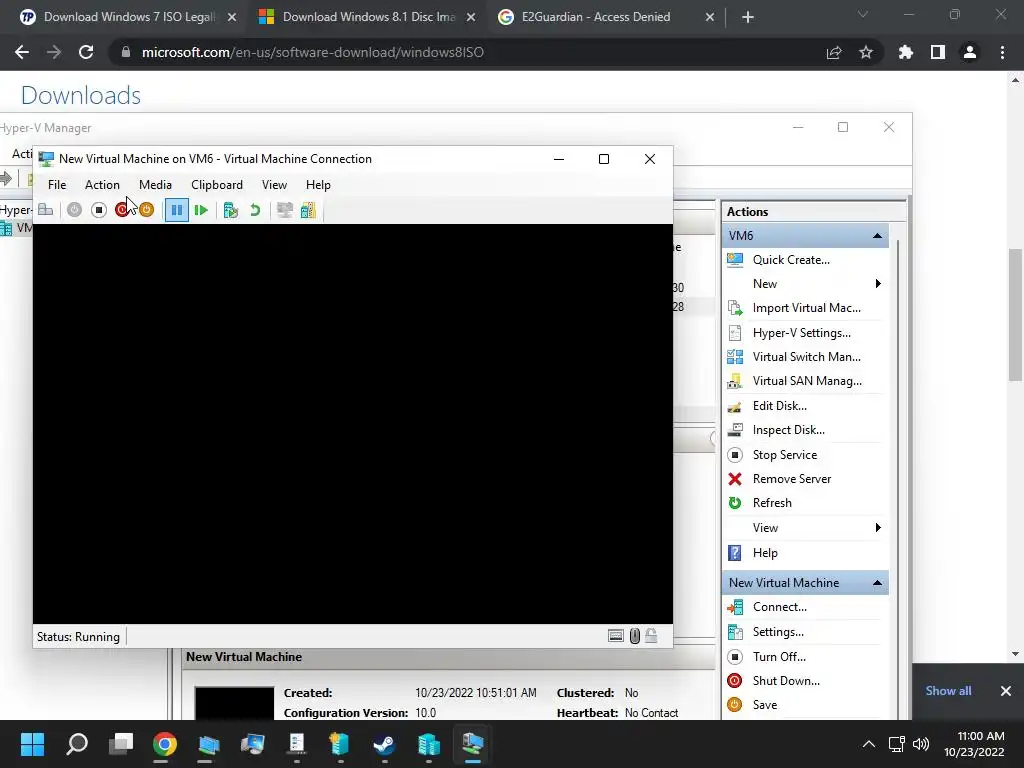The image size is (1024, 768).
Task: Open the Chrome three-dot menu
Action: point(1002,52)
